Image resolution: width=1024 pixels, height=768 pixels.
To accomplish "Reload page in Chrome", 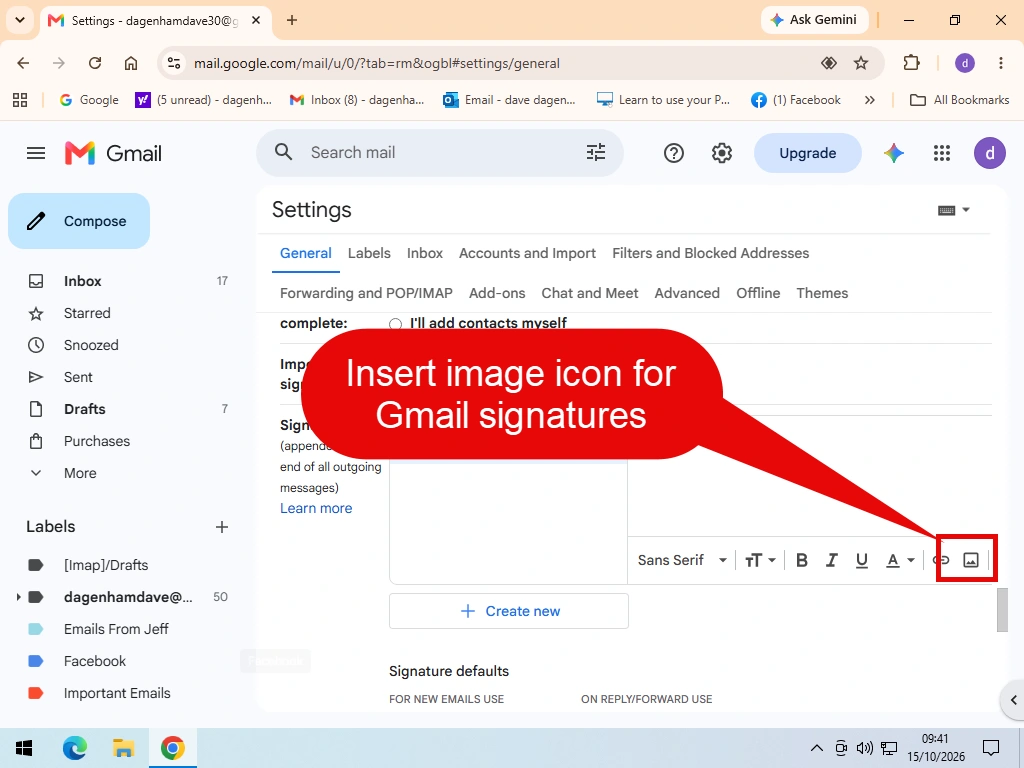I will point(95,63).
